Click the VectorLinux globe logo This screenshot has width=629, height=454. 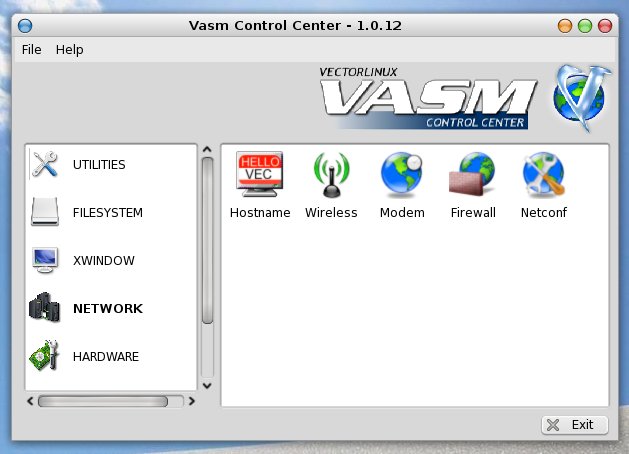tap(581, 97)
